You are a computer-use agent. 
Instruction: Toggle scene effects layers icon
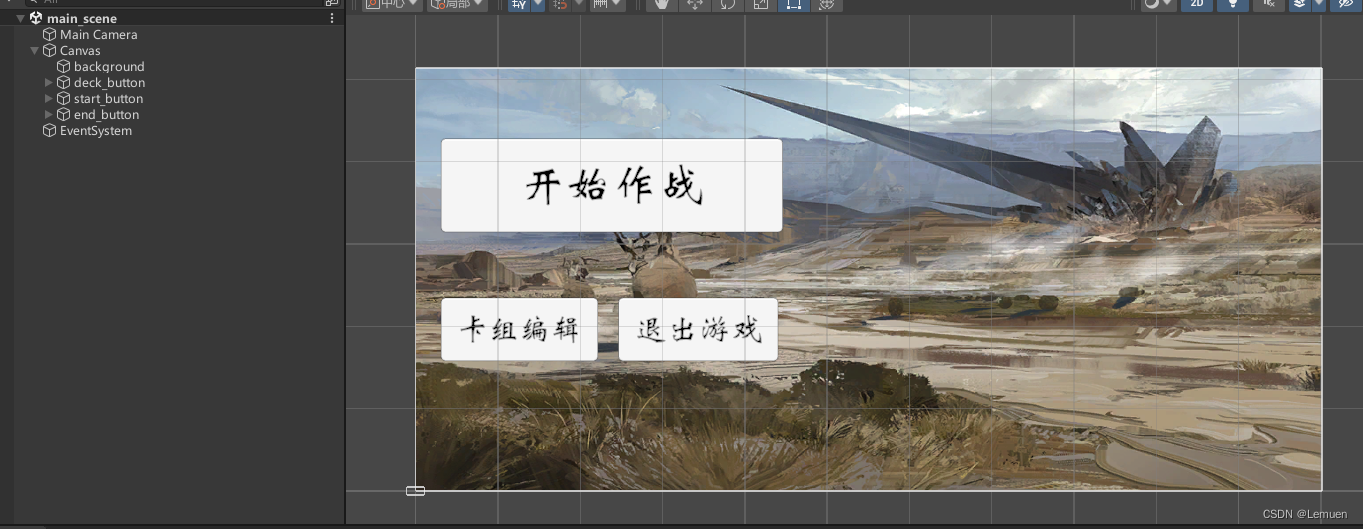point(1299,4)
